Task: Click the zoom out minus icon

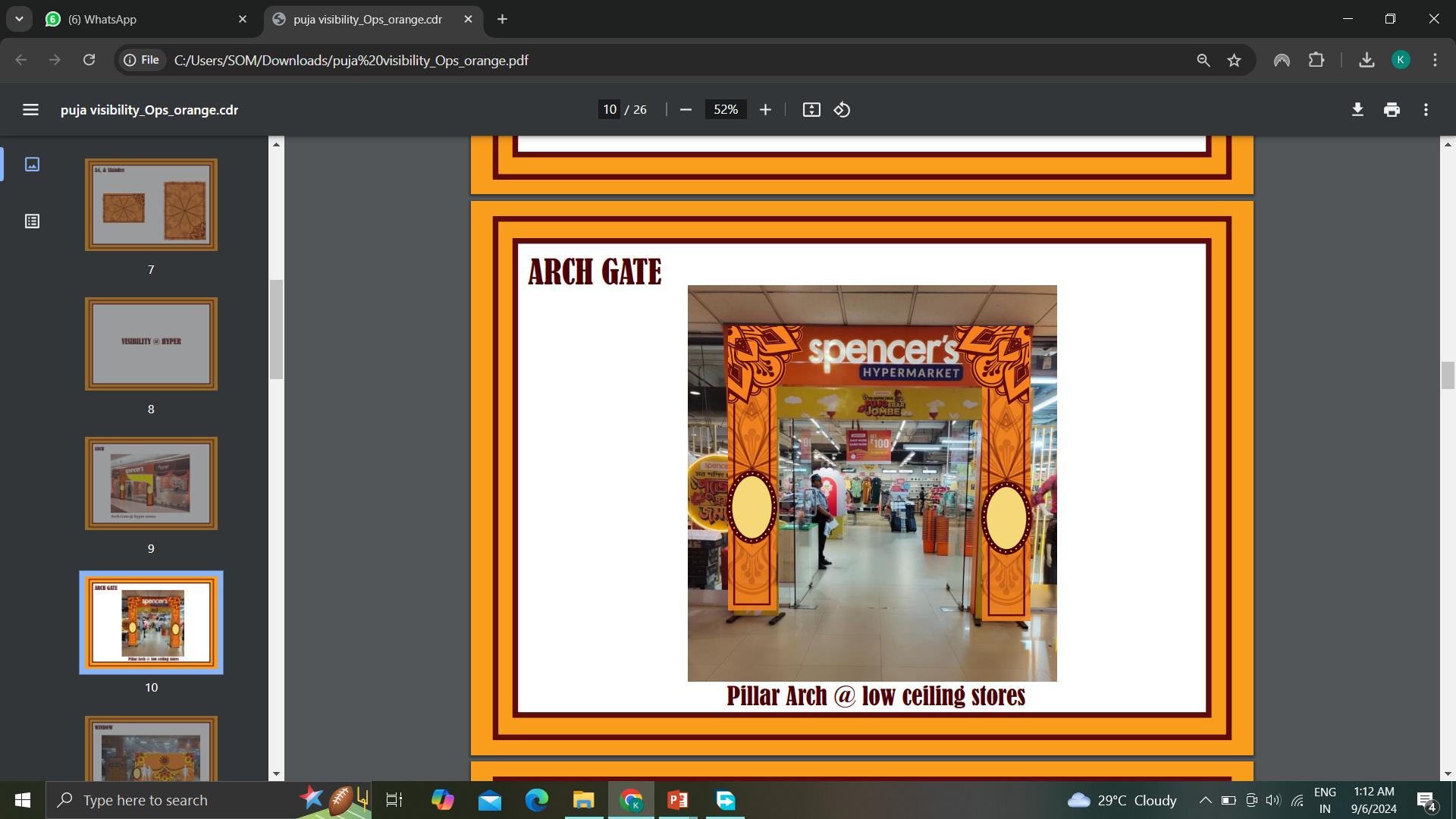Action: coord(686,110)
